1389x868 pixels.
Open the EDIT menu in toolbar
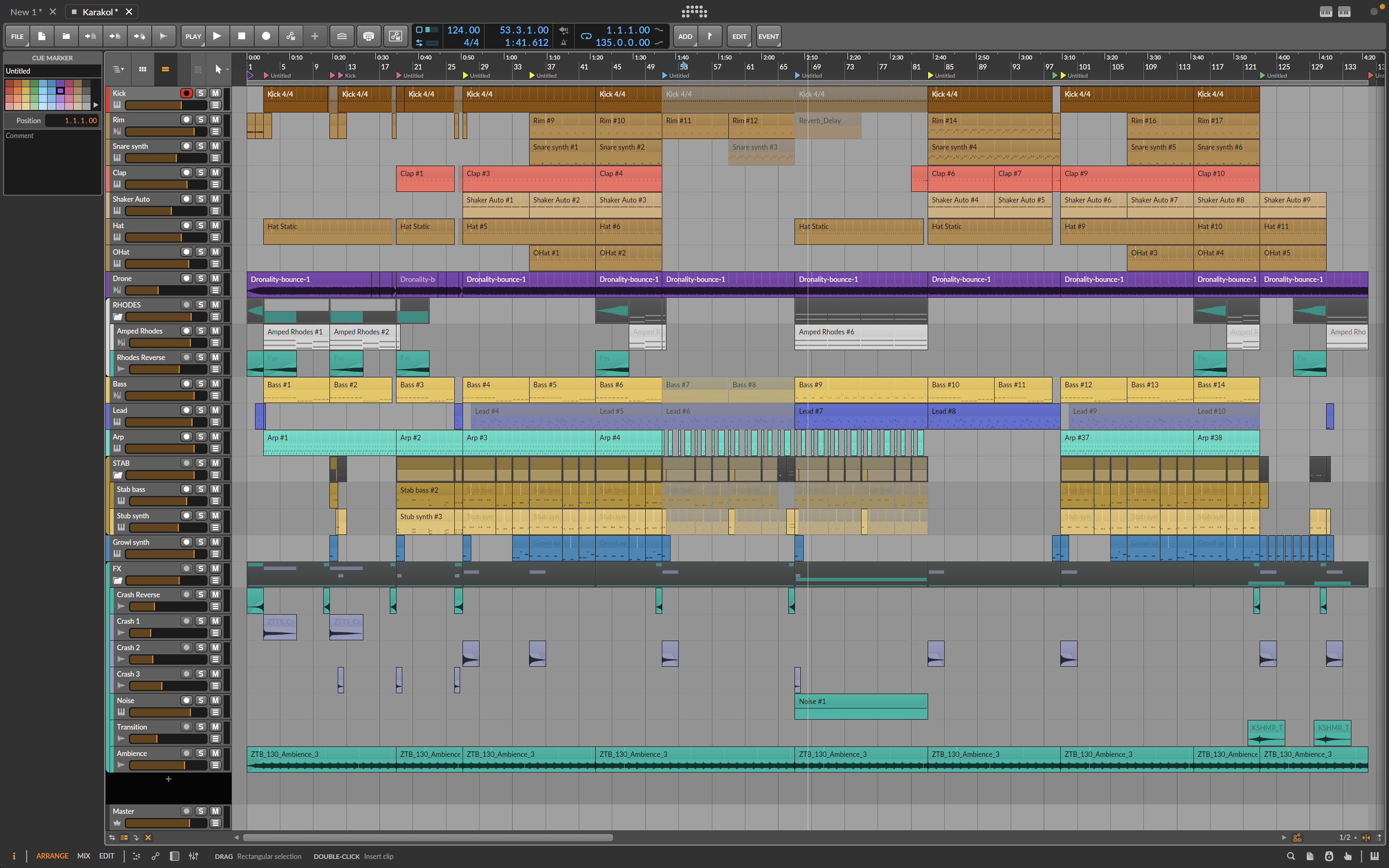(x=739, y=36)
